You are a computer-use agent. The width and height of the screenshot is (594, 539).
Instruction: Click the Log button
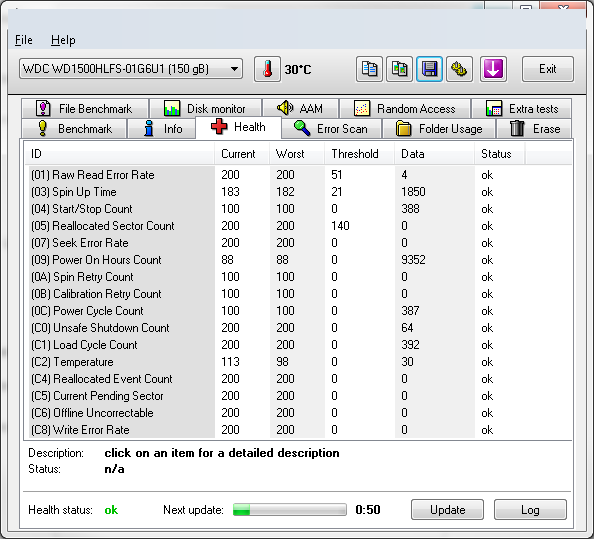tap(530, 509)
